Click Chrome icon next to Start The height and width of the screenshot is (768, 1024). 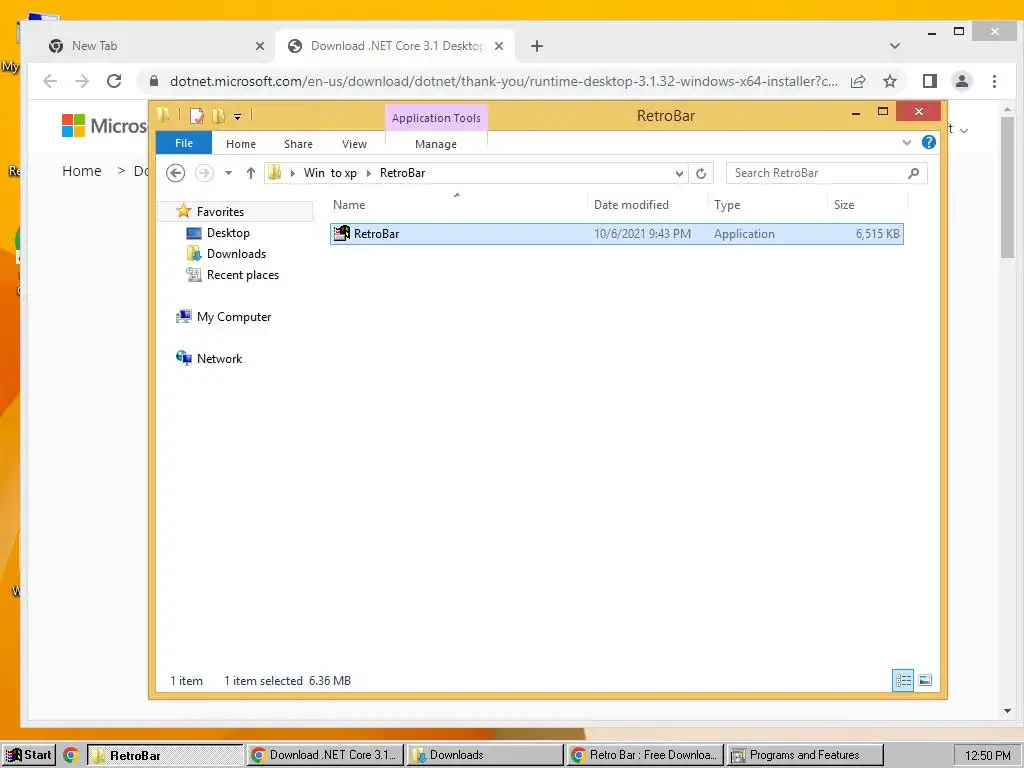tap(71, 755)
